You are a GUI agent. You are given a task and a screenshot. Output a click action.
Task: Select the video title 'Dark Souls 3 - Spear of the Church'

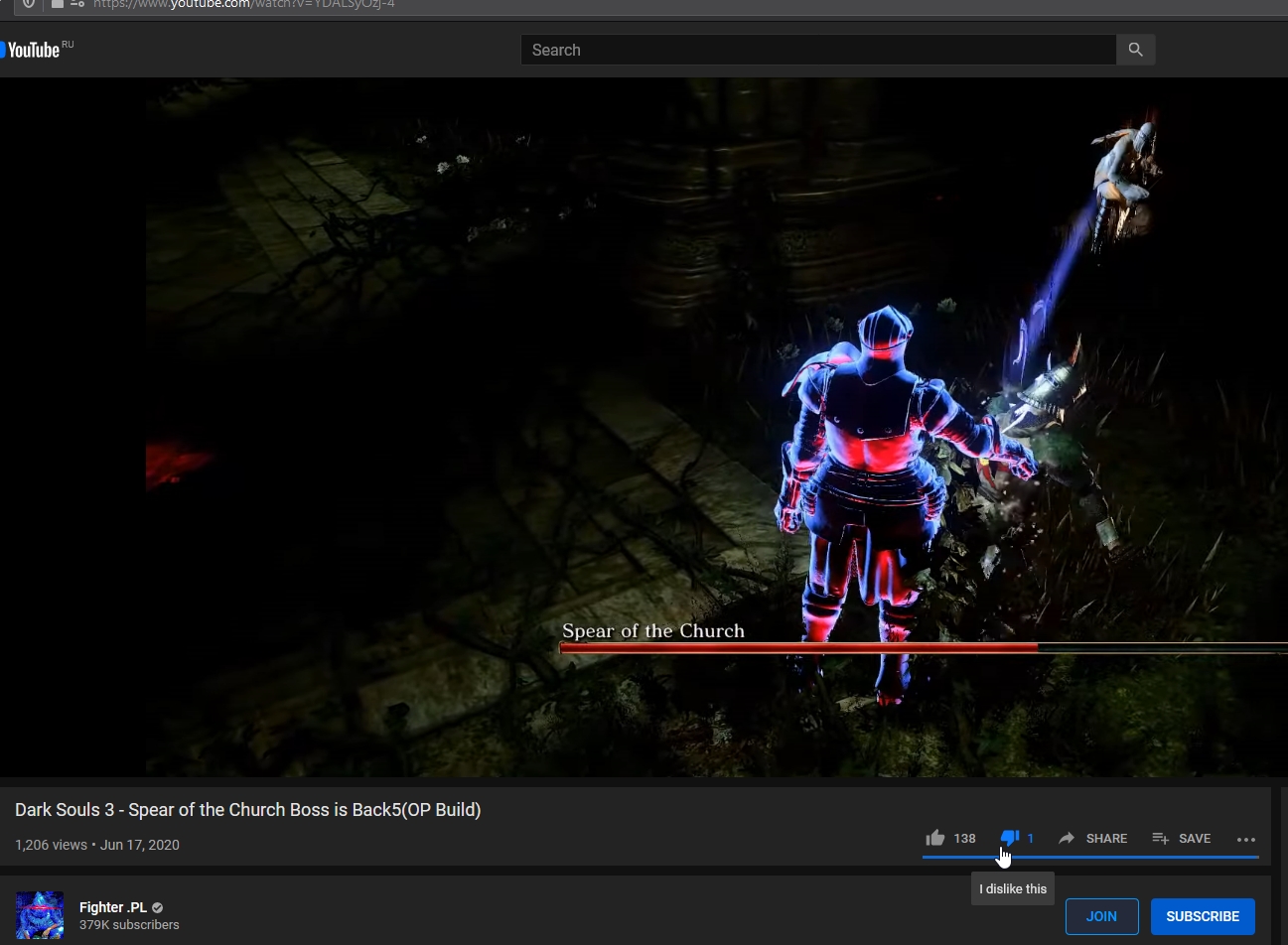248,810
